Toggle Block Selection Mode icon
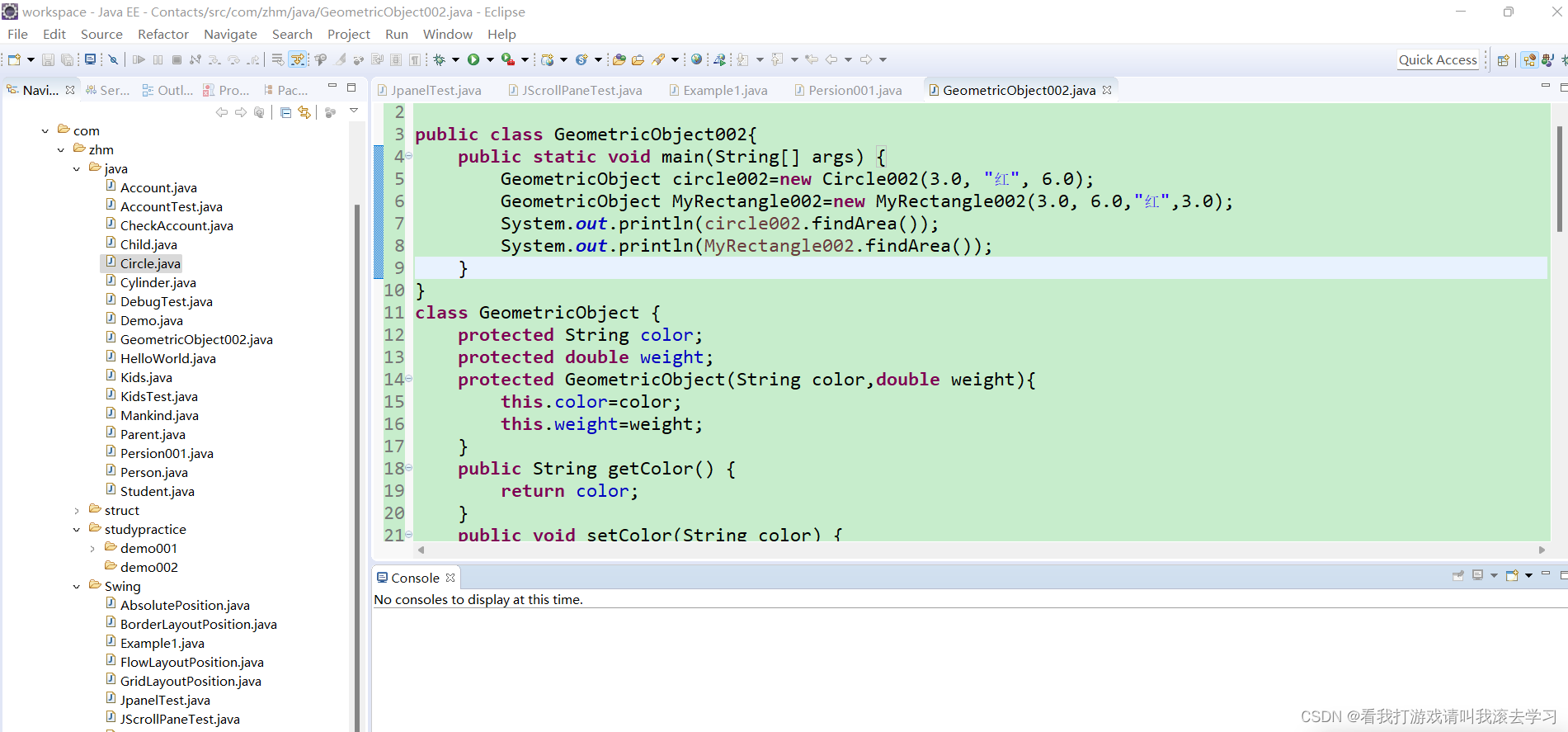This screenshot has height=732, width=1568. pyautogui.click(x=396, y=59)
